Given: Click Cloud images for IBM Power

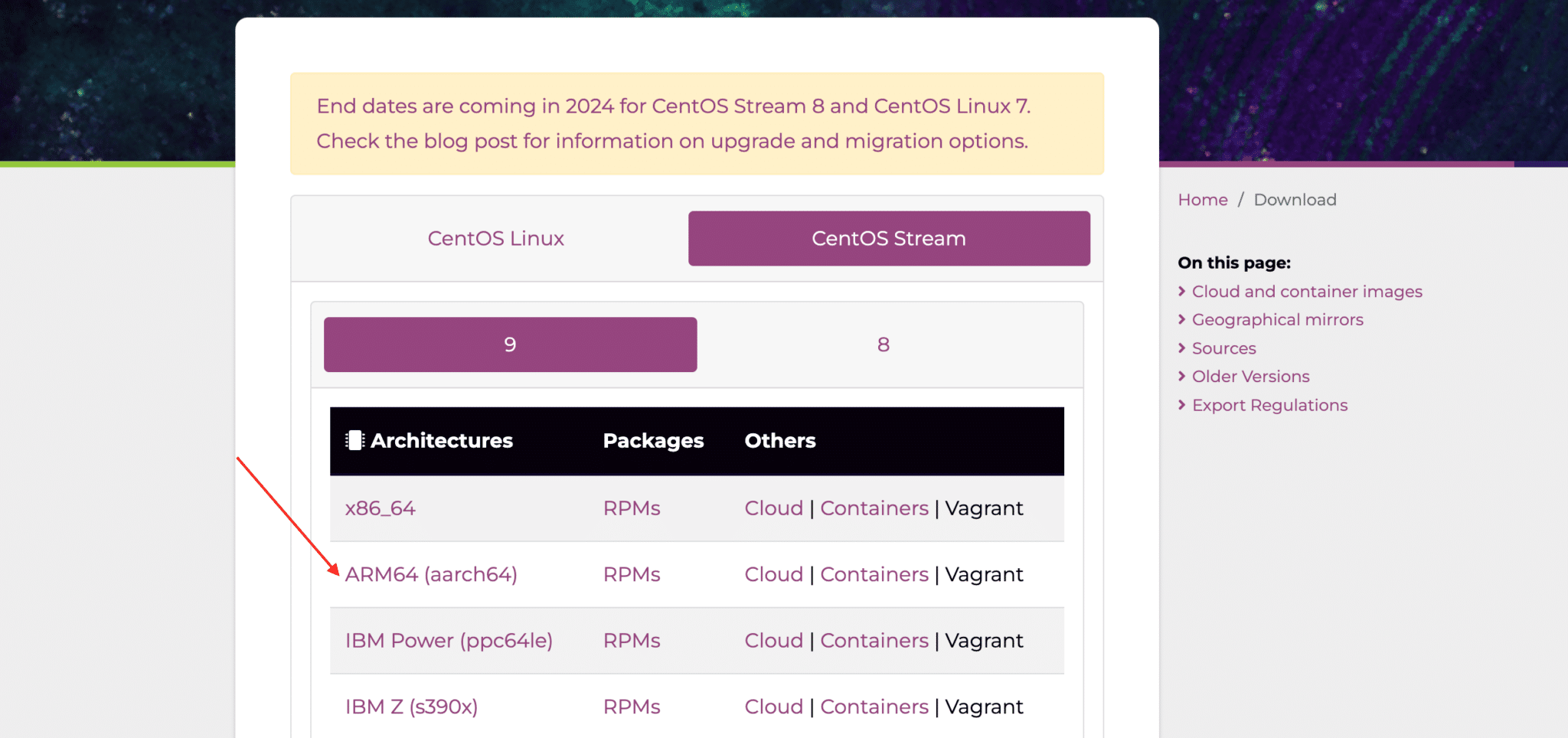Looking at the screenshot, I should (773, 641).
